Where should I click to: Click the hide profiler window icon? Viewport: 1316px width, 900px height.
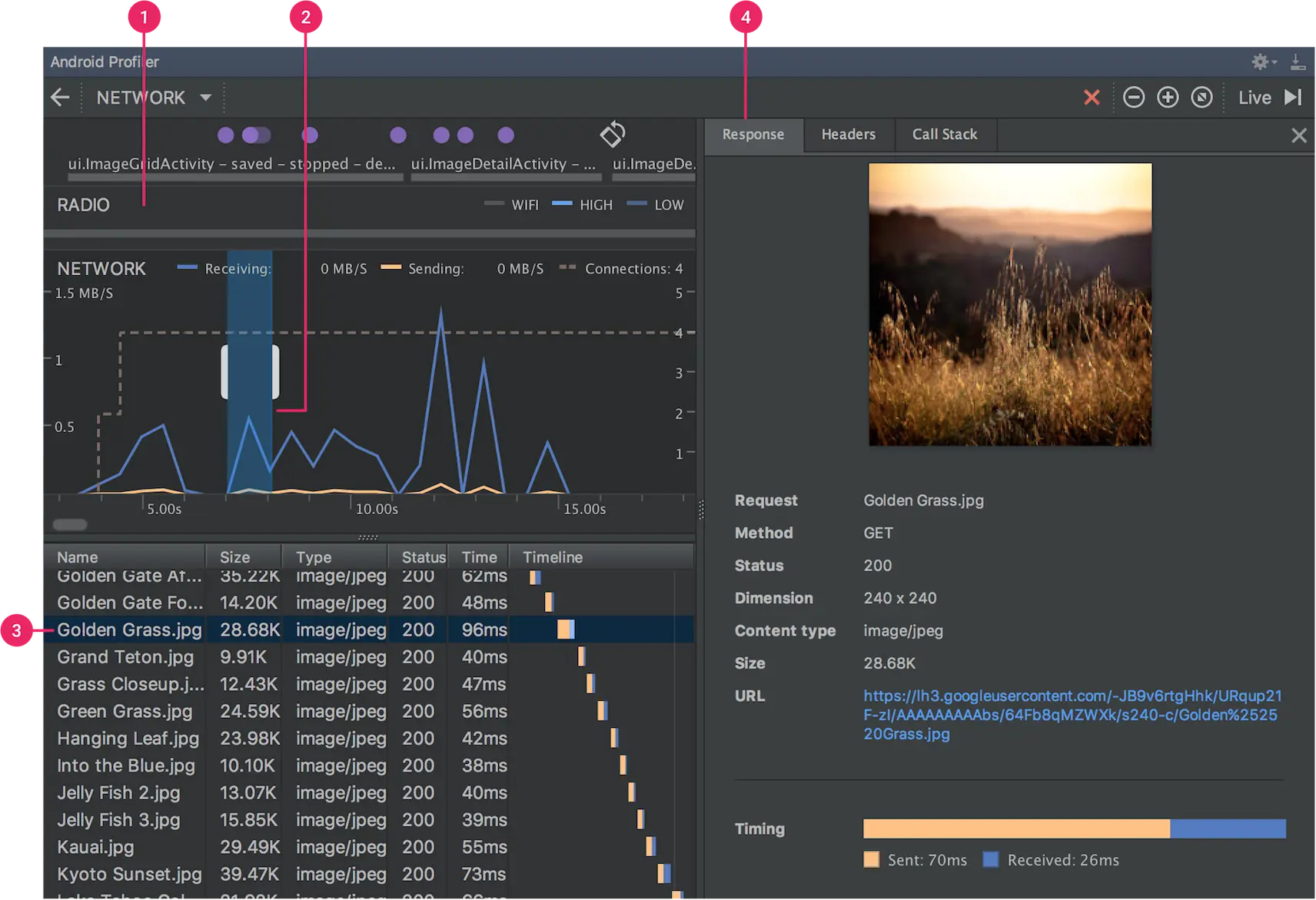click(1298, 62)
